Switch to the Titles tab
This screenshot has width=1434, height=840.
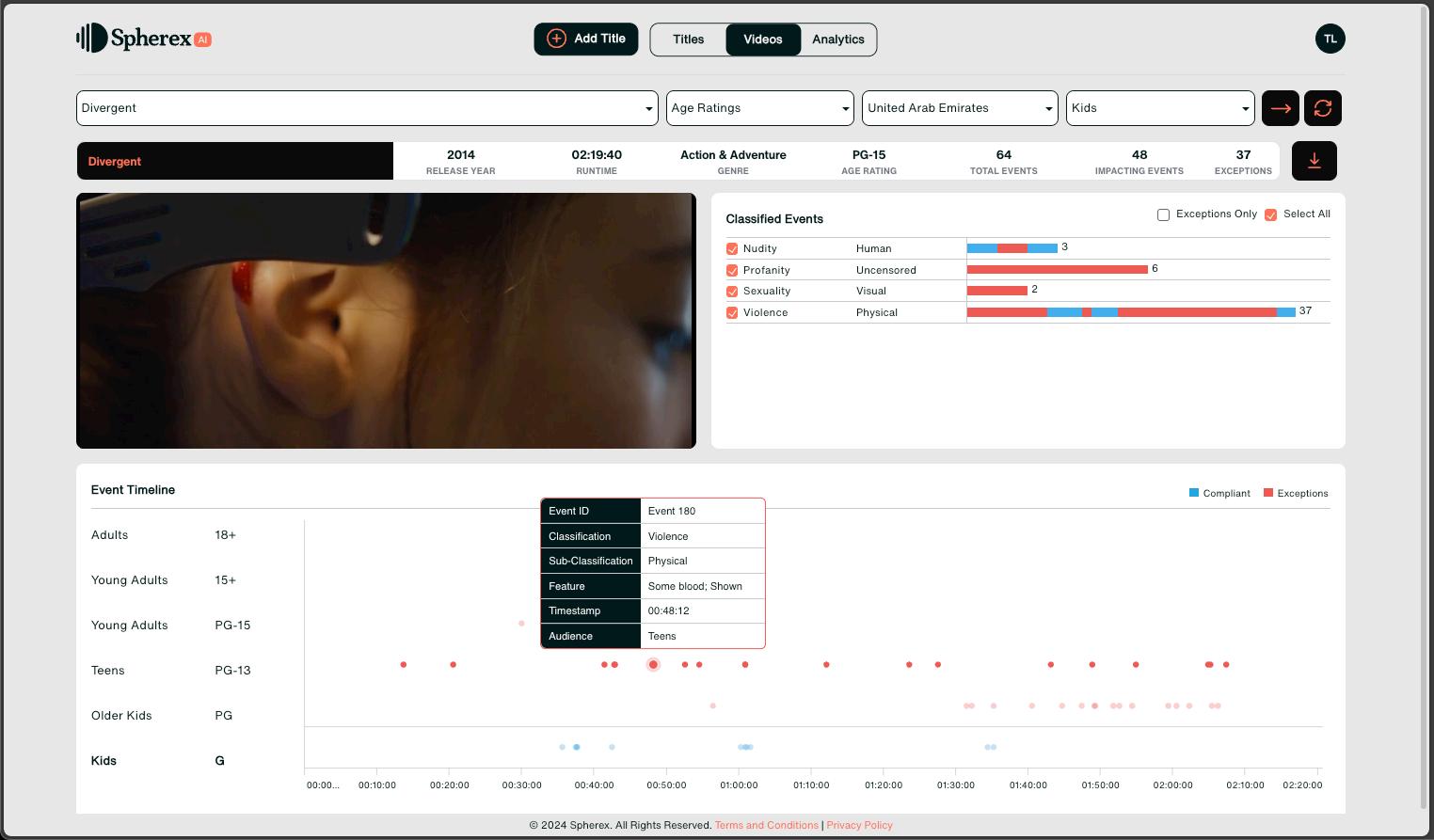coord(689,40)
